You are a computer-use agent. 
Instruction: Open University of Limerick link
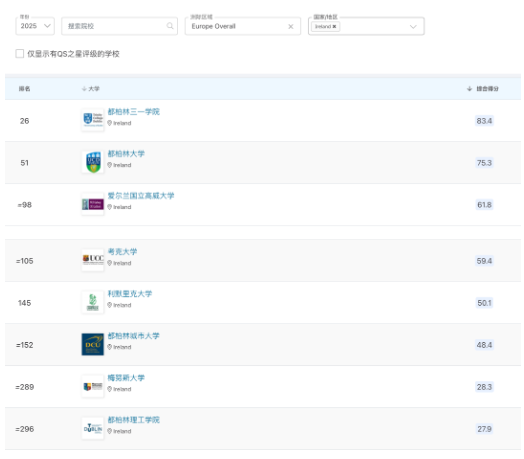click(130, 294)
